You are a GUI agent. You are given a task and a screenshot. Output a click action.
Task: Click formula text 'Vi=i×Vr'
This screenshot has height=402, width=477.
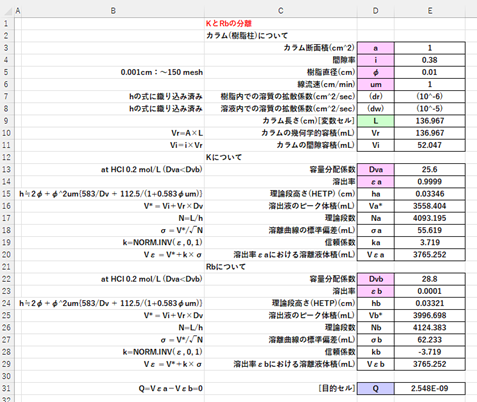coord(186,145)
